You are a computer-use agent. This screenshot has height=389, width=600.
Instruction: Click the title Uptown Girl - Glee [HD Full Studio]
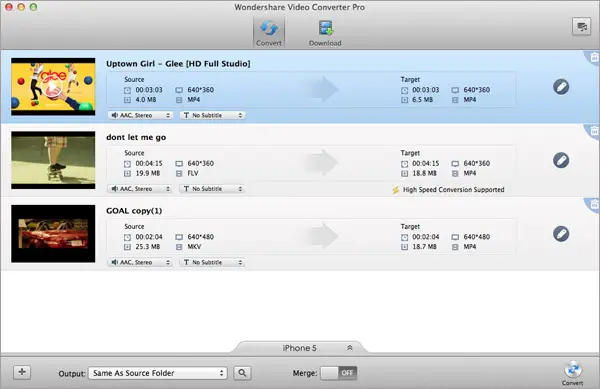178,64
